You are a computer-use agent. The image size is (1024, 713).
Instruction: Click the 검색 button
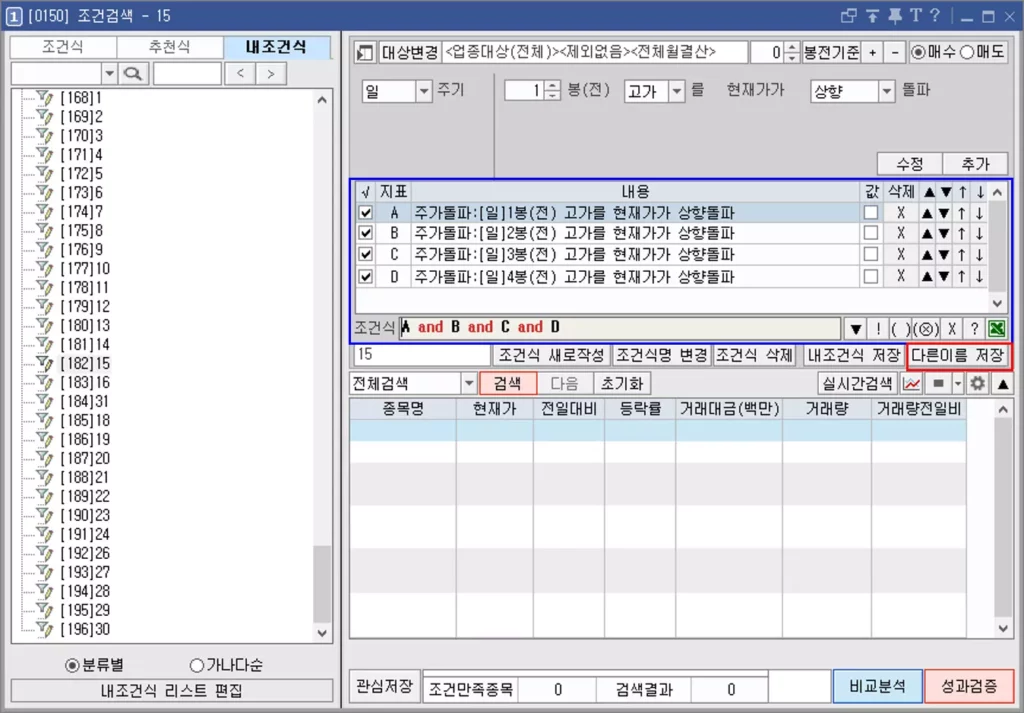[x=508, y=383]
